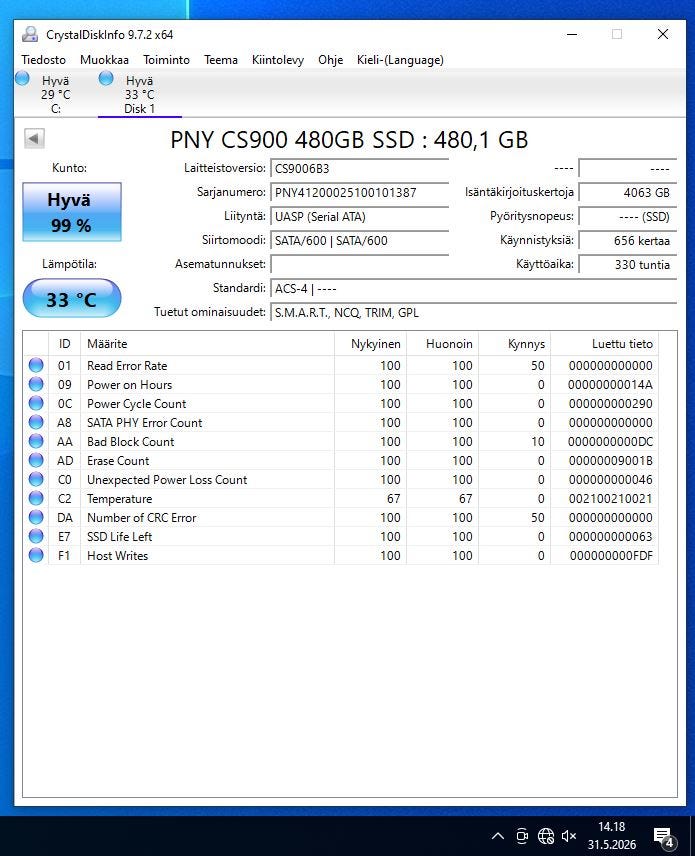Click status orb for Host Writes row
Screen dimensions: 695x856
click(x=36, y=555)
